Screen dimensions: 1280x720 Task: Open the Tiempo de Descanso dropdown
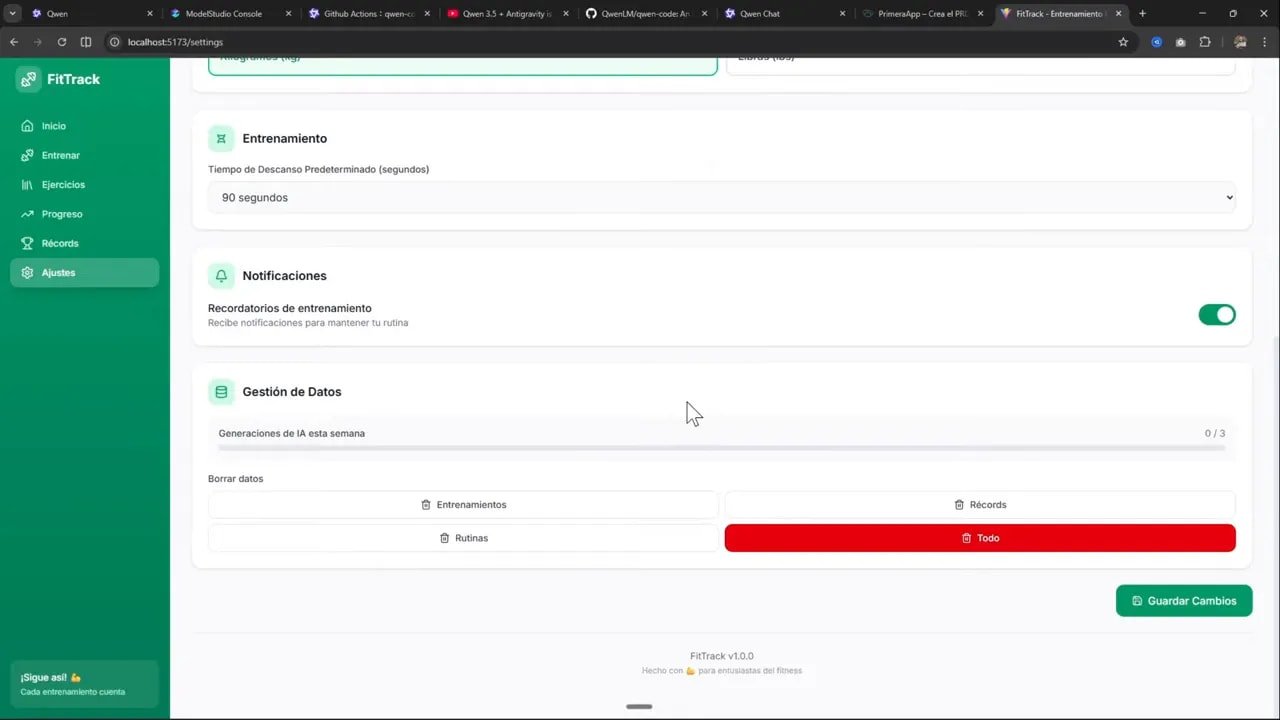pos(722,197)
